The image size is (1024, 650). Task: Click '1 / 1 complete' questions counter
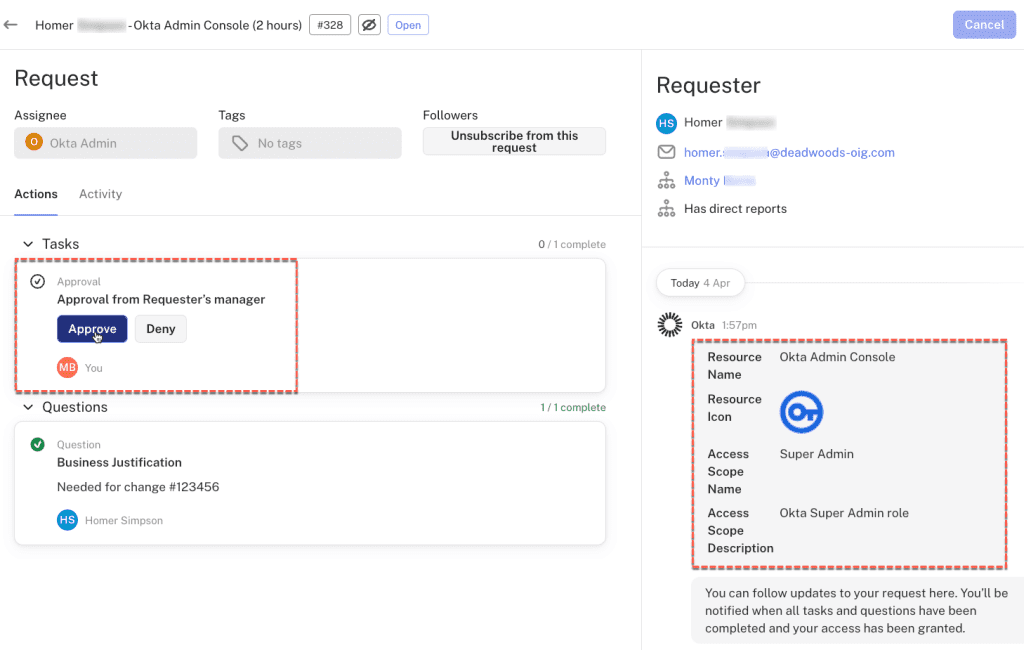573,407
